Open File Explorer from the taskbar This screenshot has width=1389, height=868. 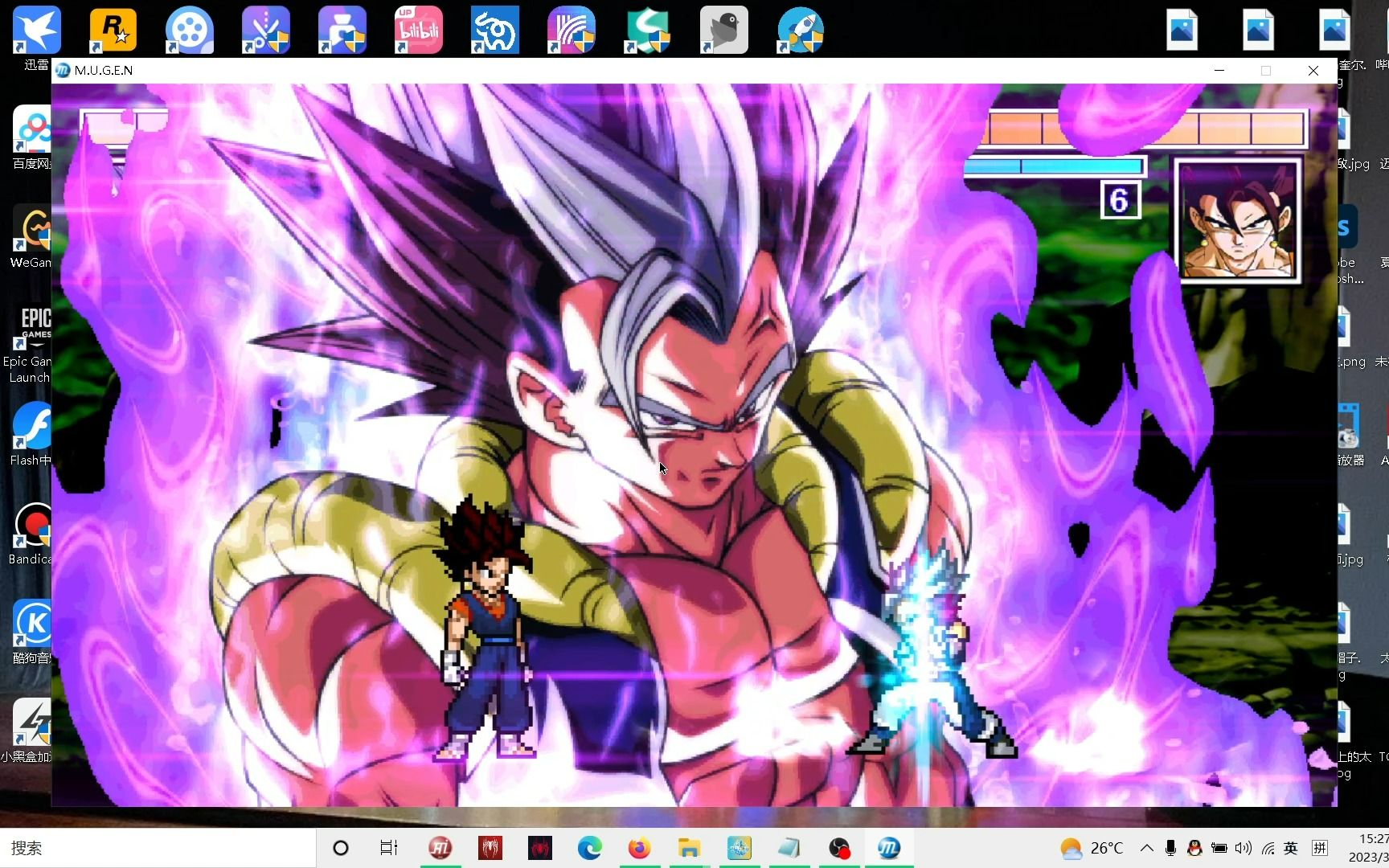pyautogui.click(x=689, y=848)
